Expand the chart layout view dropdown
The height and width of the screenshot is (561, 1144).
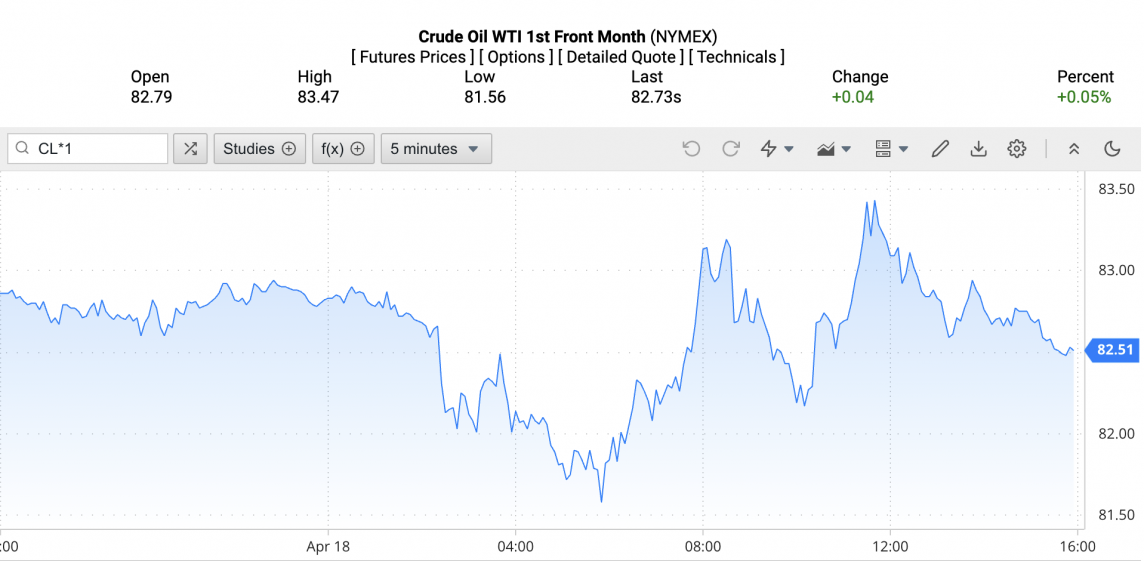click(x=891, y=149)
